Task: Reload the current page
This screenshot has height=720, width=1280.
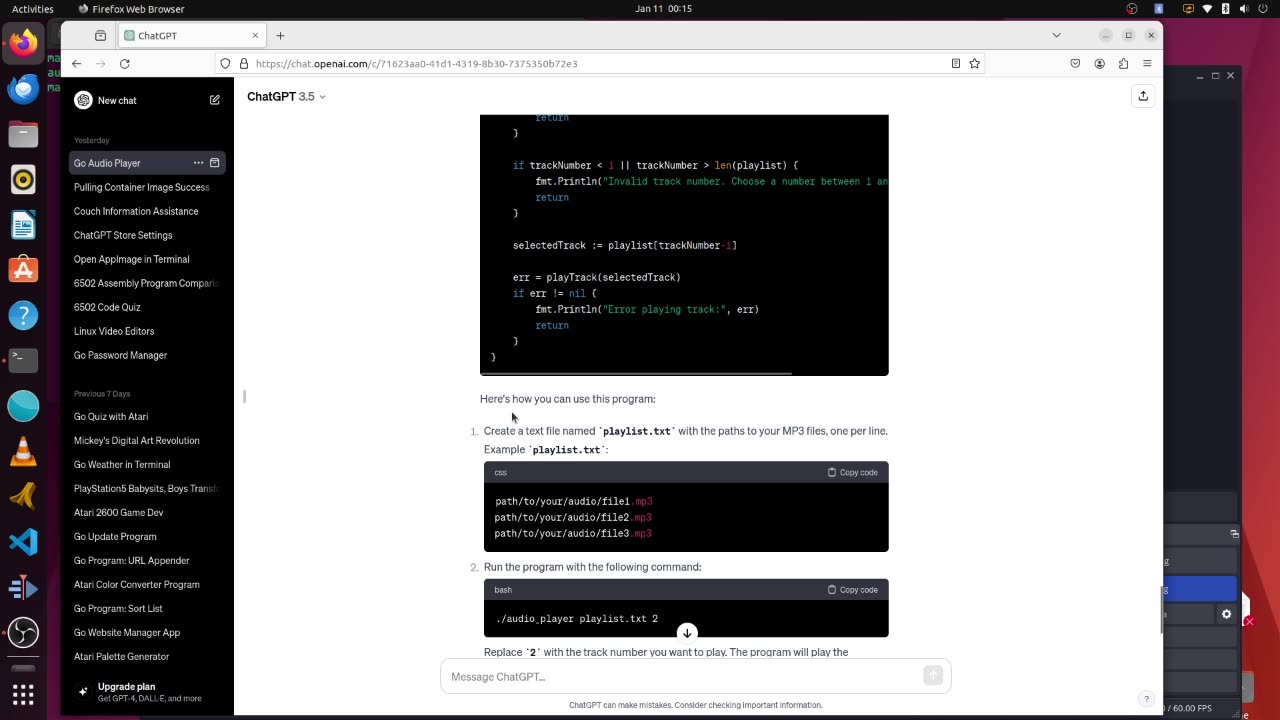Action: (x=125, y=63)
